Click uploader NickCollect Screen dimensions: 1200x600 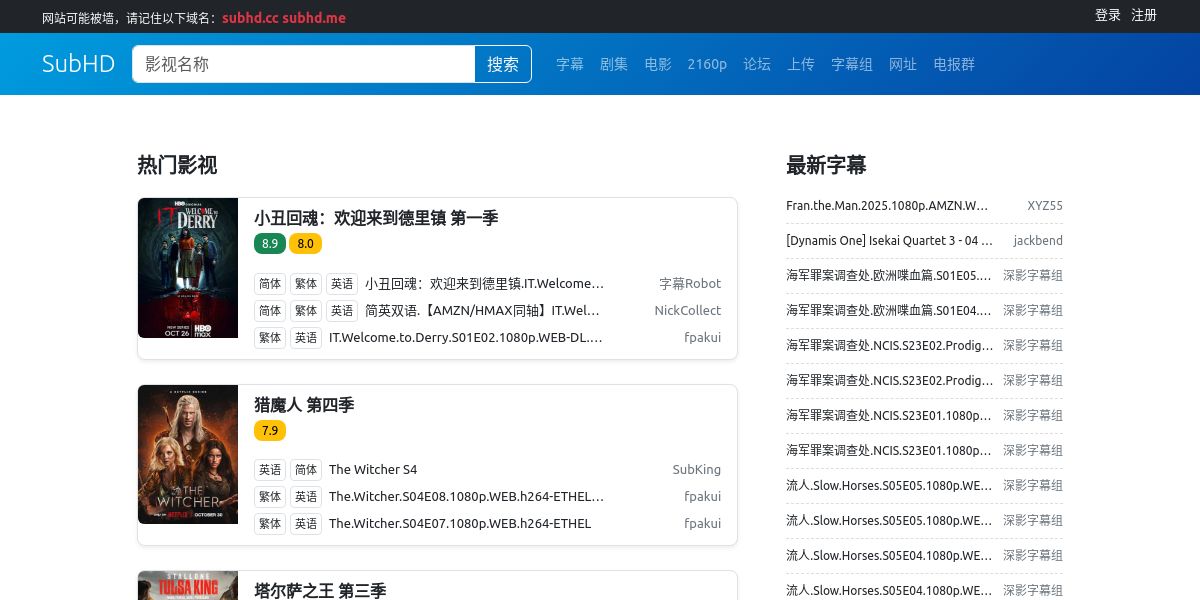[x=688, y=311]
